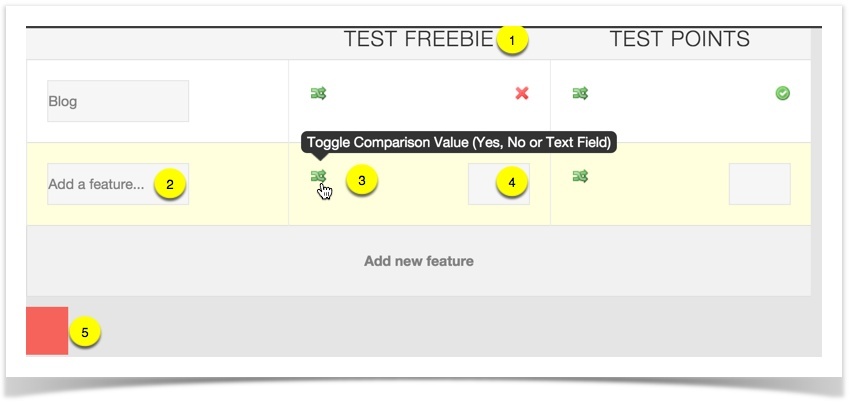Click yellow marker number 3

(x=361, y=181)
